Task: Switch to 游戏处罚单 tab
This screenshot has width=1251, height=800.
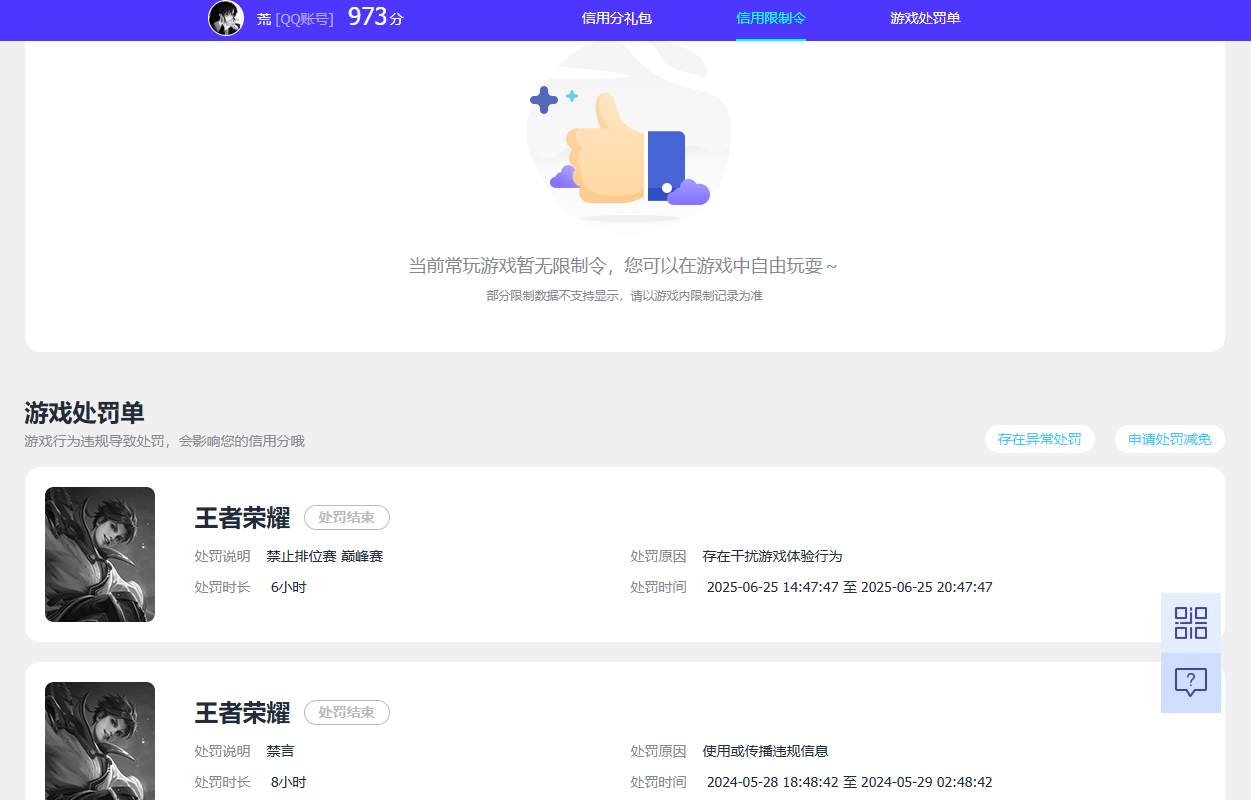Action: tap(925, 18)
